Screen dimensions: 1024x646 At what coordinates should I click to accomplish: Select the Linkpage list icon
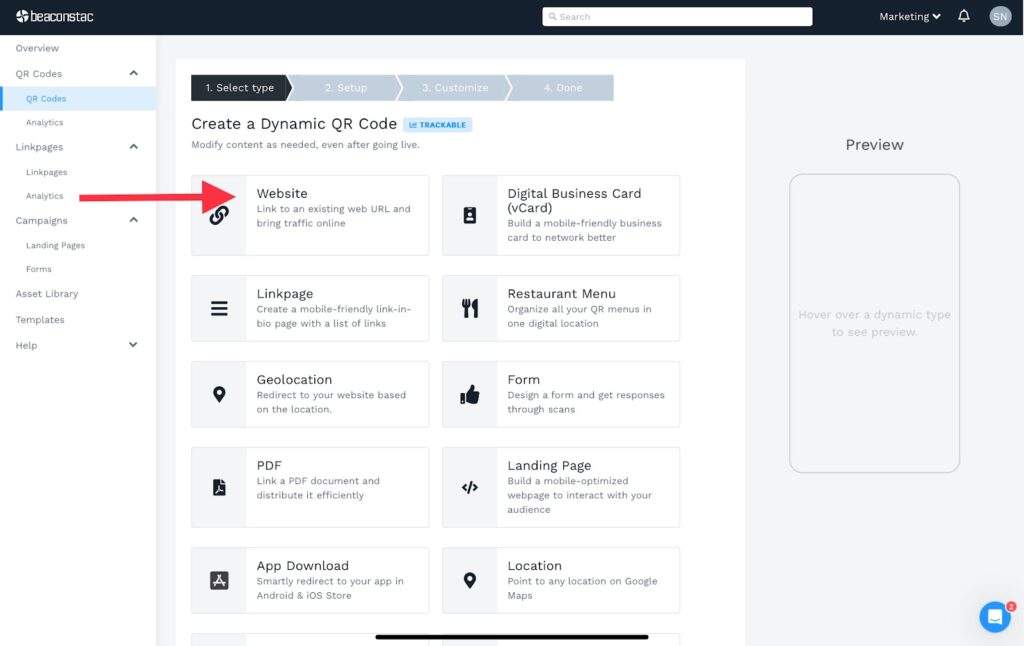[221, 307]
